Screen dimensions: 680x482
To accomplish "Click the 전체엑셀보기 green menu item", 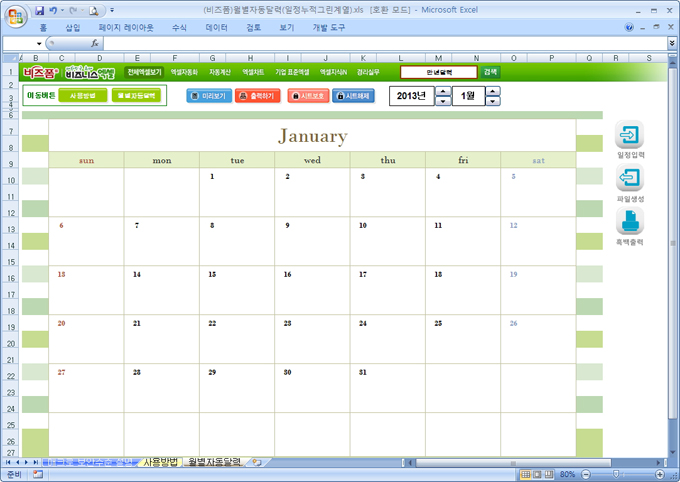I will point(144,72).
